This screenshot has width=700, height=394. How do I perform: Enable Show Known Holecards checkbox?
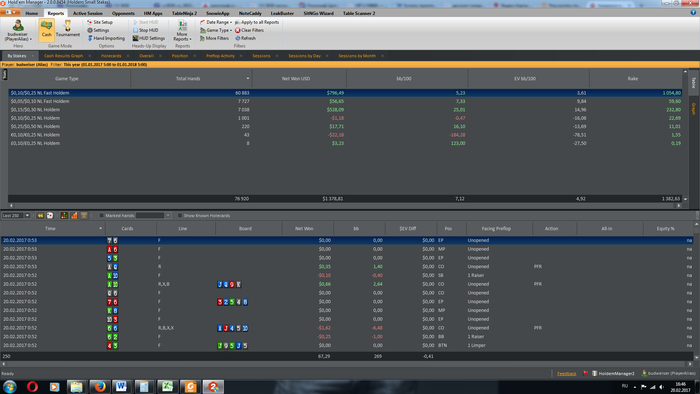click(180, 216)
